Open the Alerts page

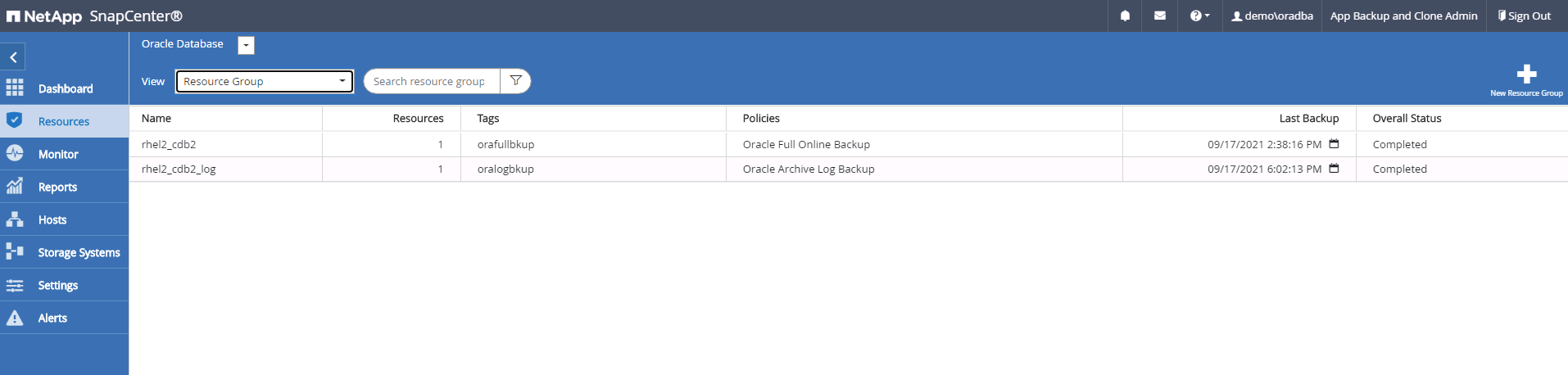click(52, 318)
